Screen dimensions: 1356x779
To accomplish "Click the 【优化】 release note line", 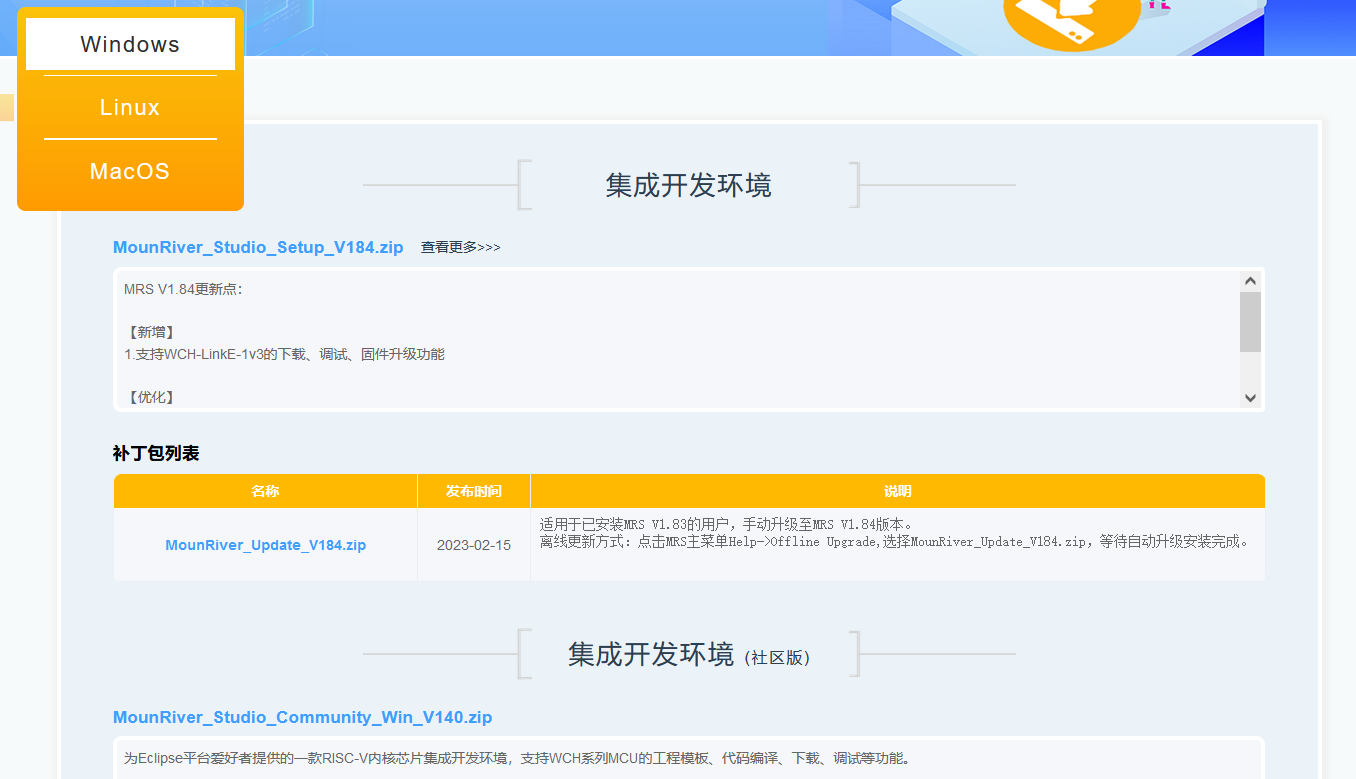I will (x=152, y=397).
